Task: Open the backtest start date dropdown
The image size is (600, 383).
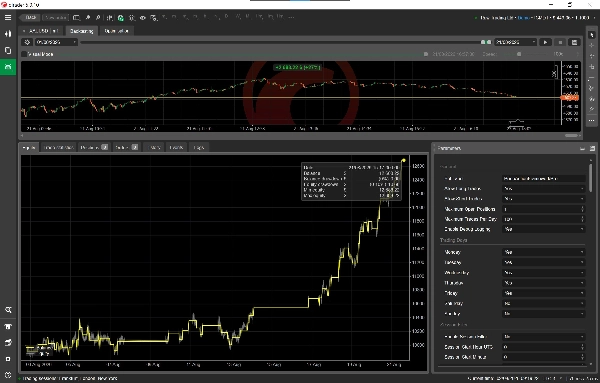Action: tap(56, 42)
